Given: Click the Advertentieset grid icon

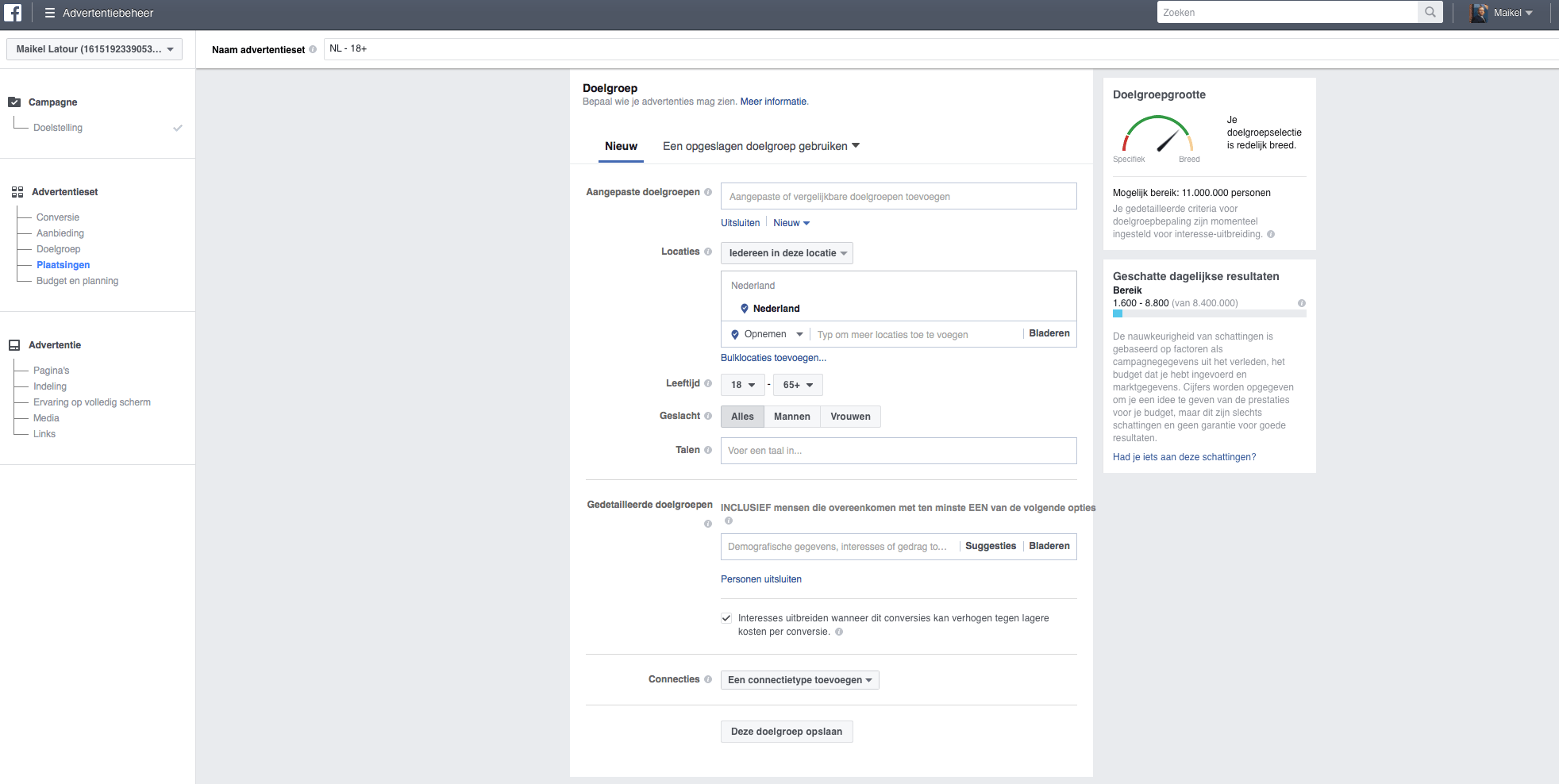Looking at the screenshot, I should (17, 192).
